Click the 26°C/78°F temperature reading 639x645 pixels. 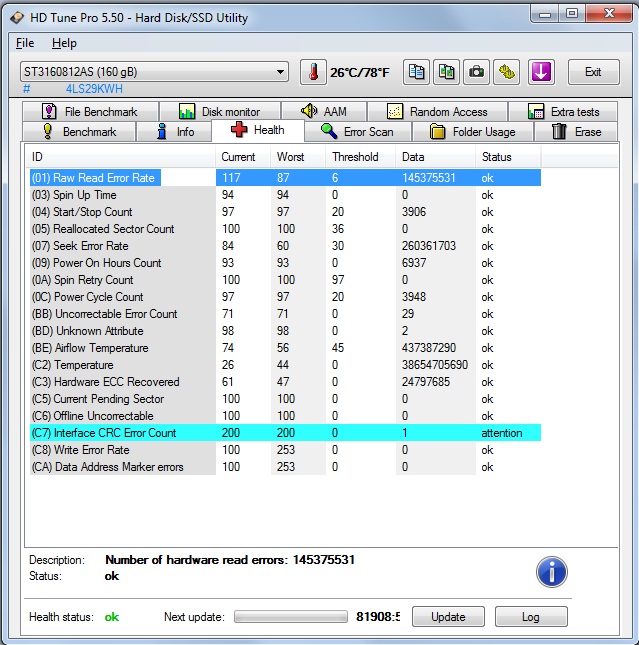(359, 73)
